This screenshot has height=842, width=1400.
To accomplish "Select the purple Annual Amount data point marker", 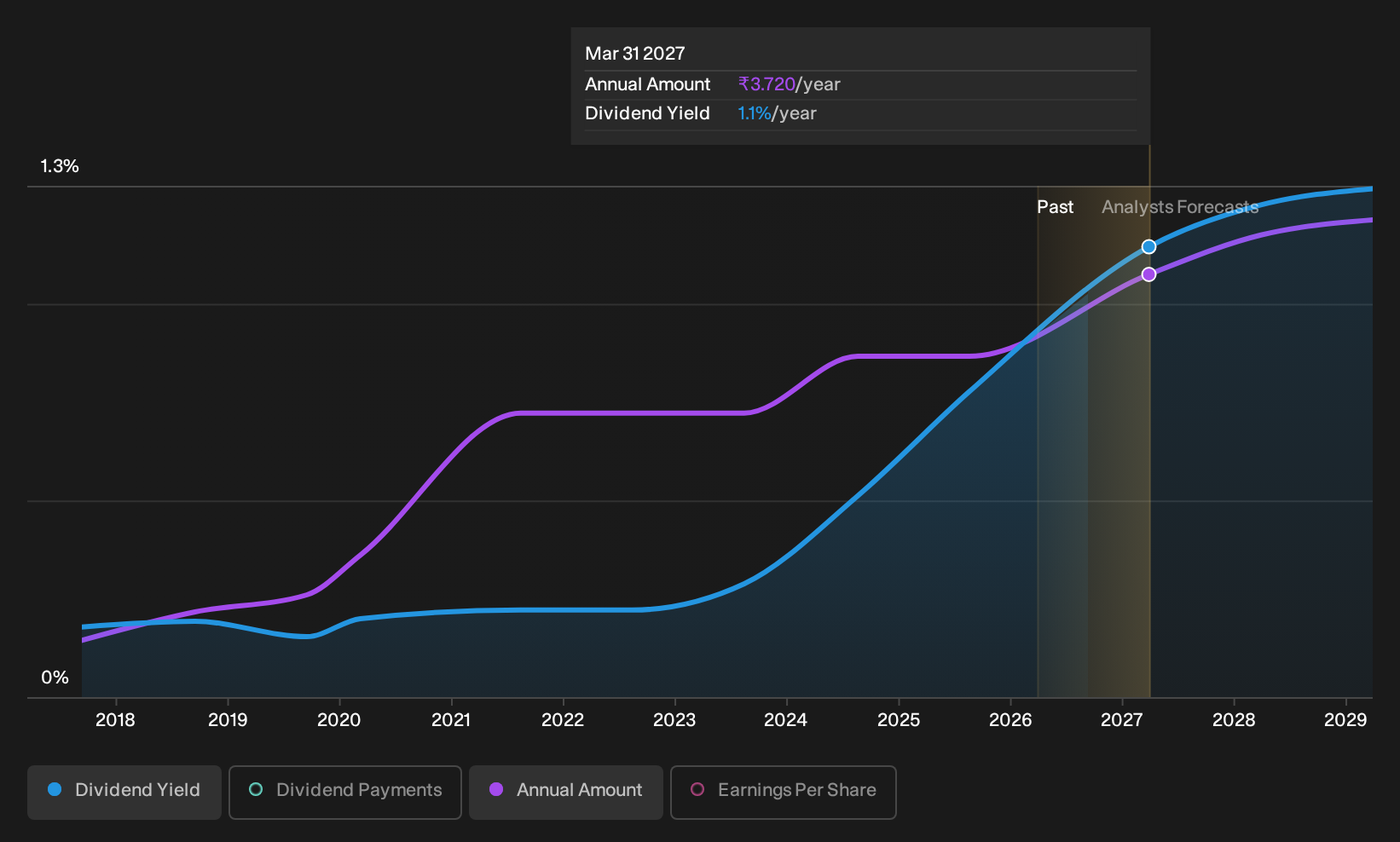I will click(1148, 274).
